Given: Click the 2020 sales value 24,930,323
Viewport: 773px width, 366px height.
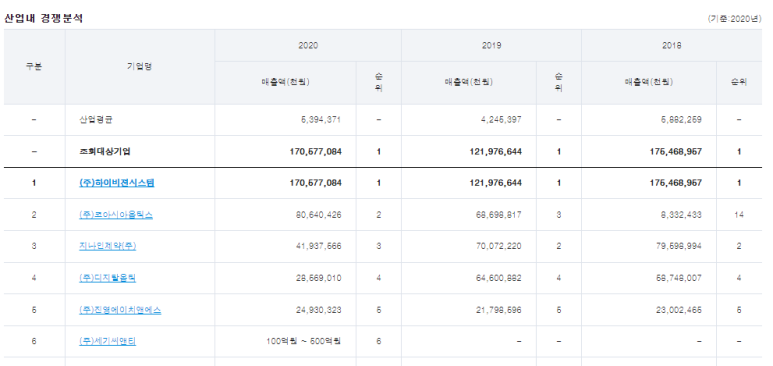Looking at the screenshot, I should click(318, 310).
